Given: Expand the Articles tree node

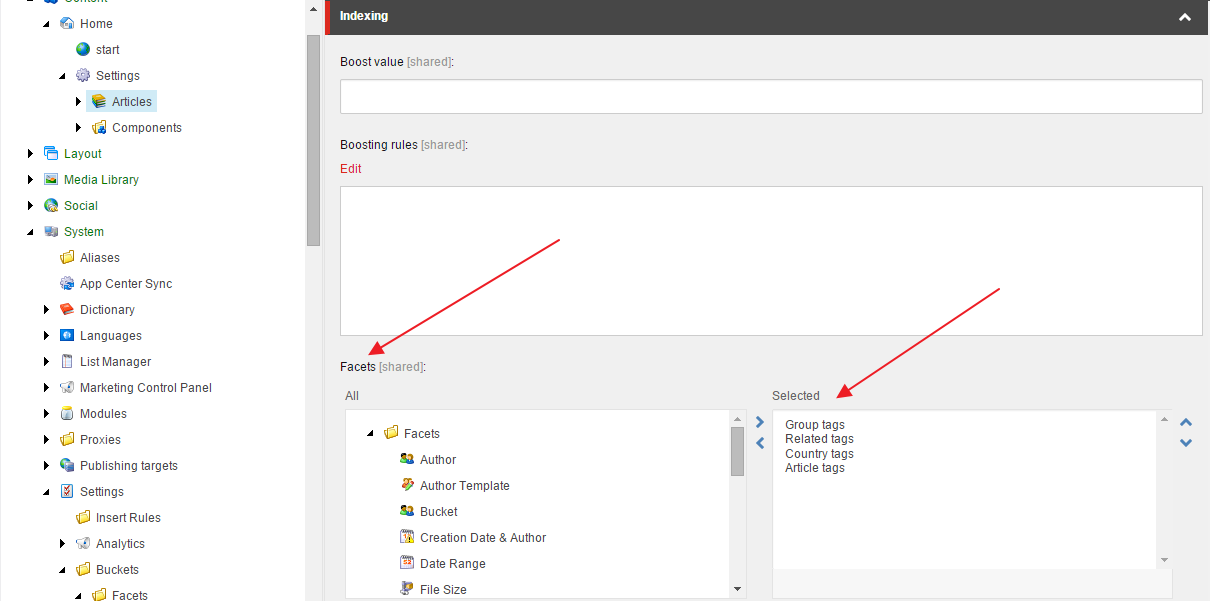Looking at the screenshot, I should (79, 101).
